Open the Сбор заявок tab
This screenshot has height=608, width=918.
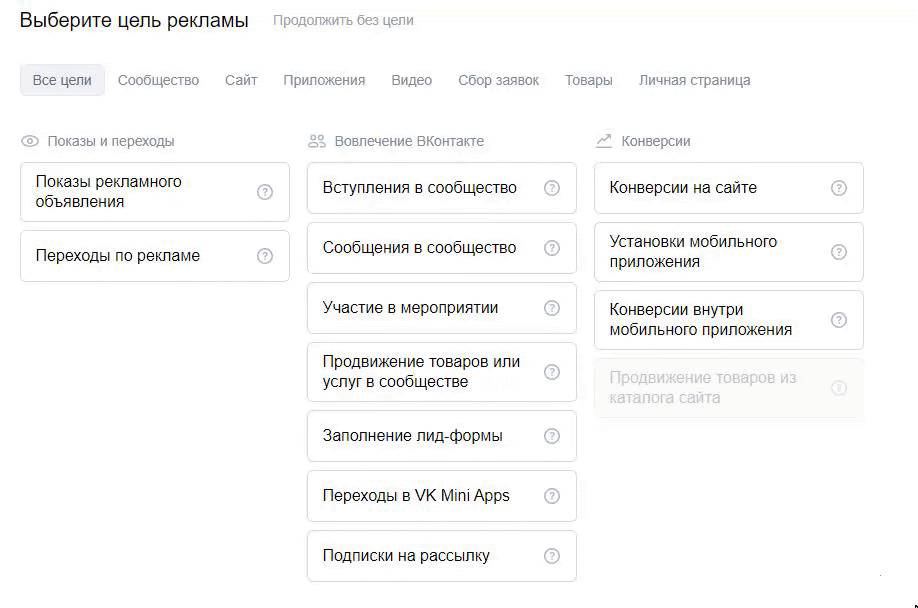(498, 80)
